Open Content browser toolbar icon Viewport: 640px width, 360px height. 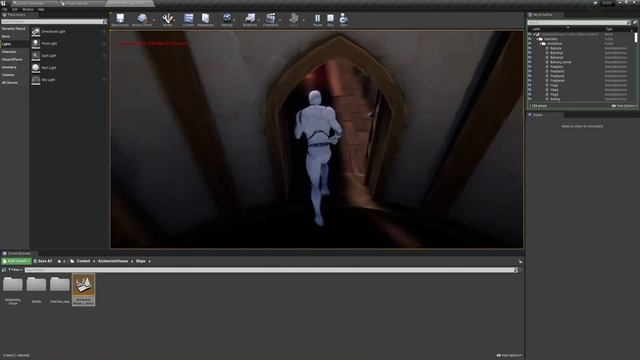point(188,19)
